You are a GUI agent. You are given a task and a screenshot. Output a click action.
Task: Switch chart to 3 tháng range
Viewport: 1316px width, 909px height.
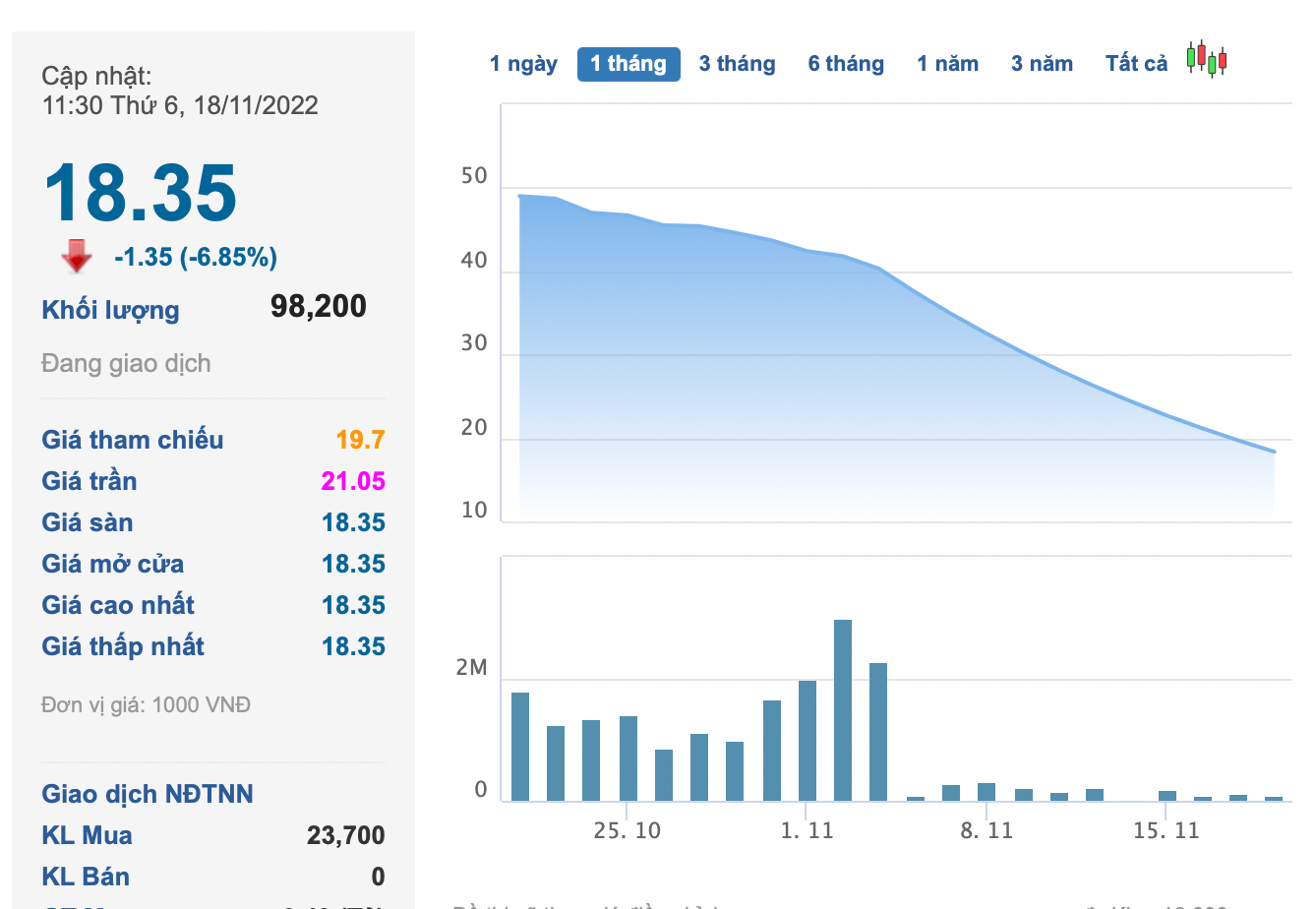coord(737,64)
